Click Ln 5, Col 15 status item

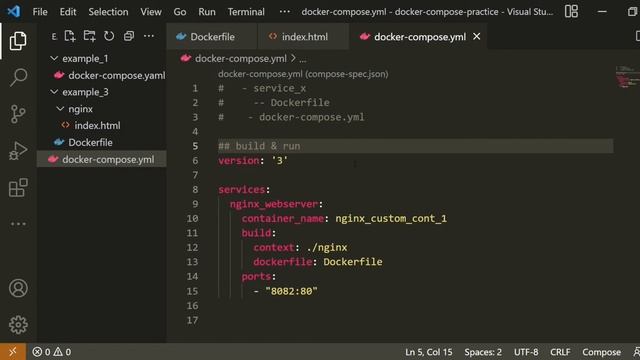tap(429, 352)
